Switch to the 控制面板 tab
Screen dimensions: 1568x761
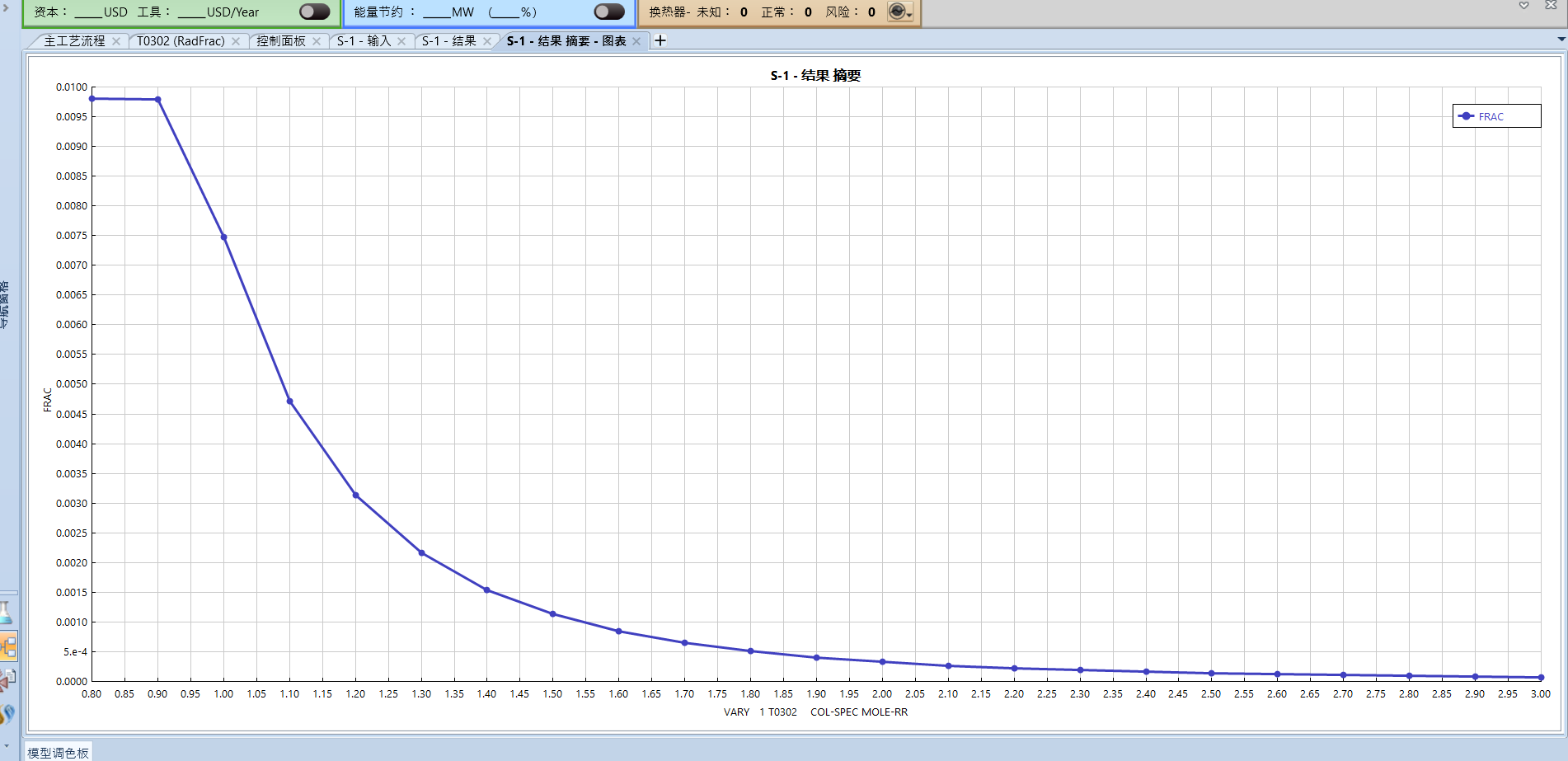click(281, 41)
